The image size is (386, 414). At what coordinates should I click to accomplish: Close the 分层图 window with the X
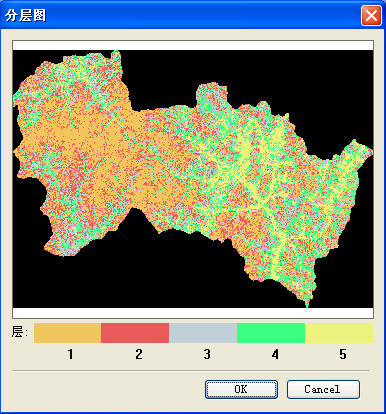pyautogui.click(x=371, y=15)
